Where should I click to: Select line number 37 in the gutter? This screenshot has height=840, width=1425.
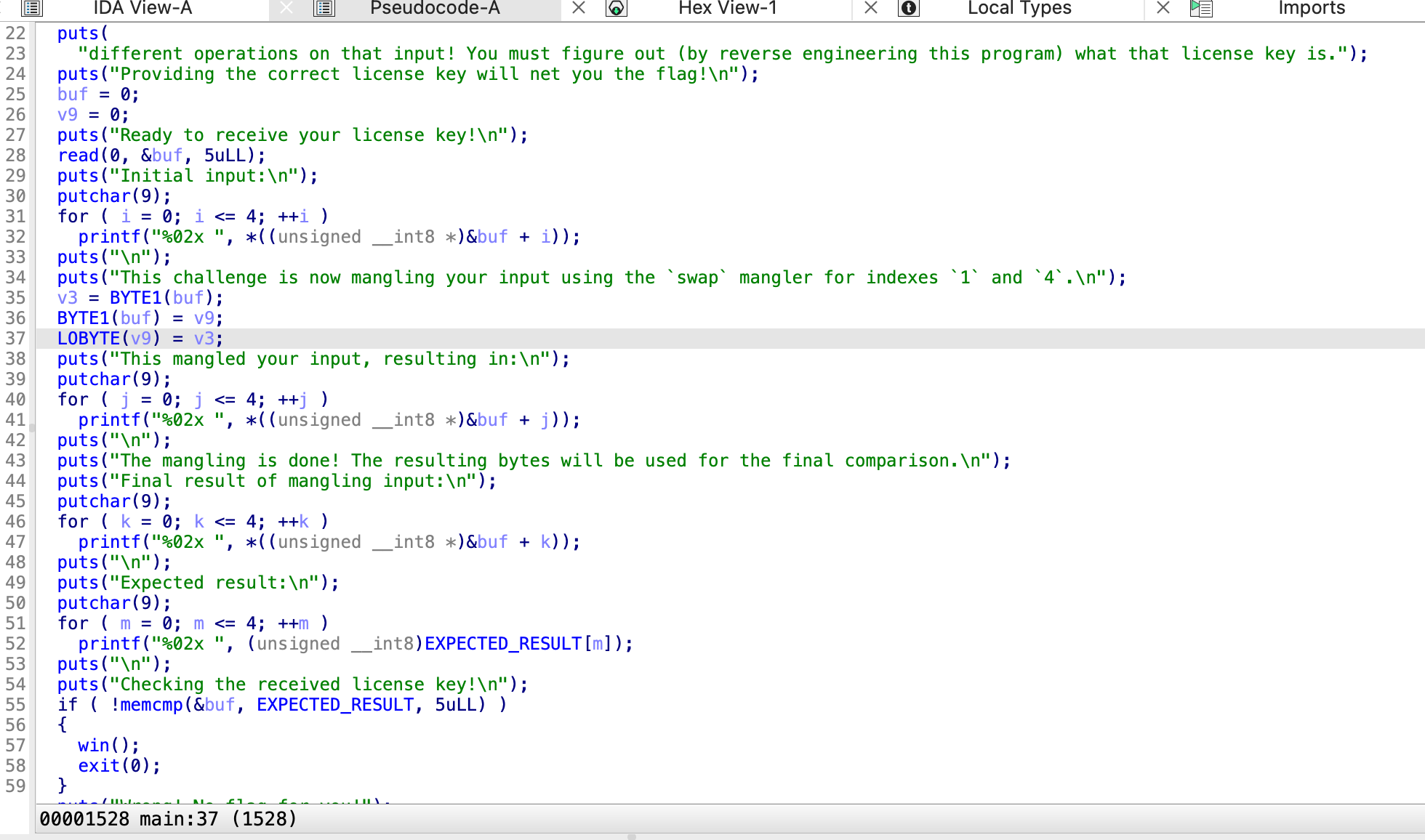click(15, 339)
